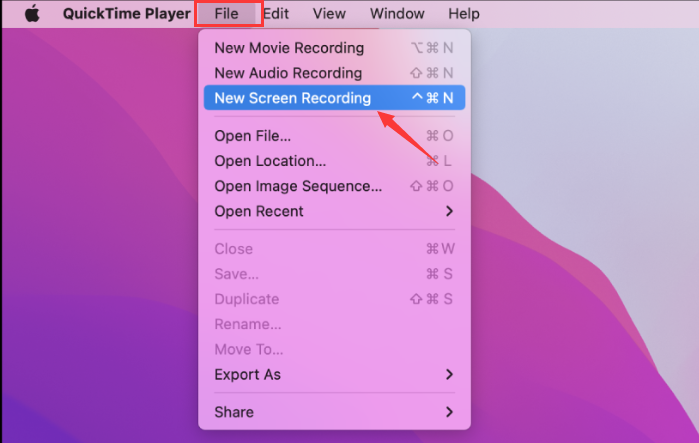
Task: Open the Help menu
Action: coord(463,14)
